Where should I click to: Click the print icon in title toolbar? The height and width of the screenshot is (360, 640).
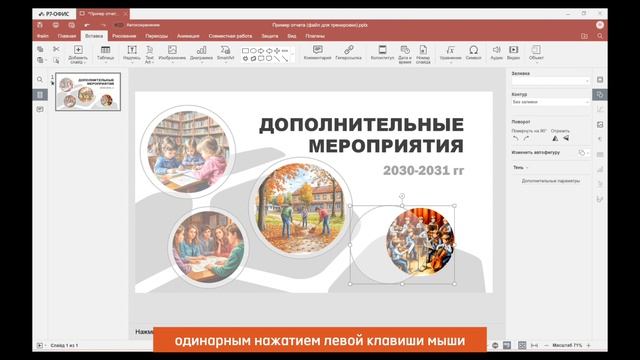[x=56, y=25]
